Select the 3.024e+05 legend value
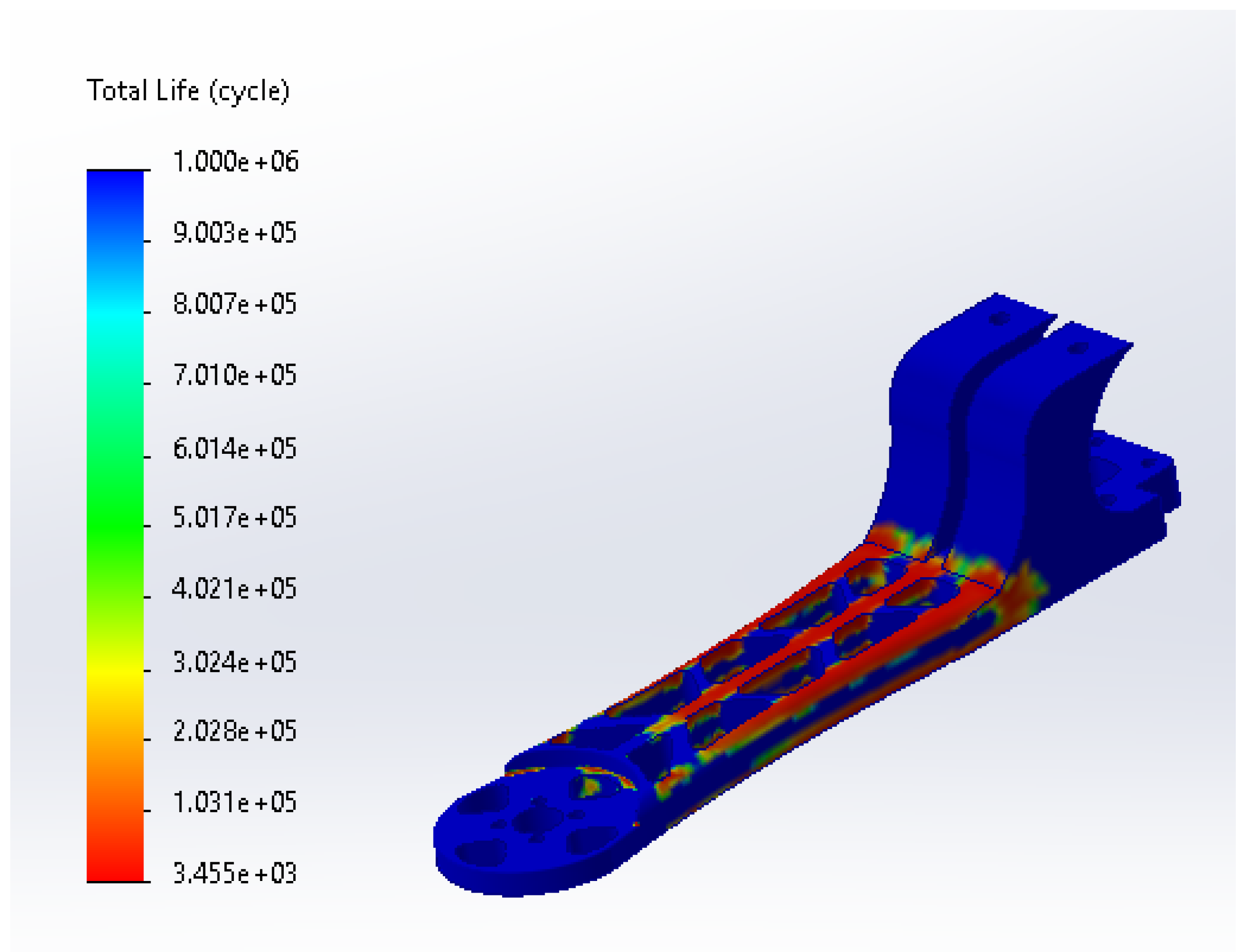This screenshot has width=1255, height=952. click(x=235, y=662)
